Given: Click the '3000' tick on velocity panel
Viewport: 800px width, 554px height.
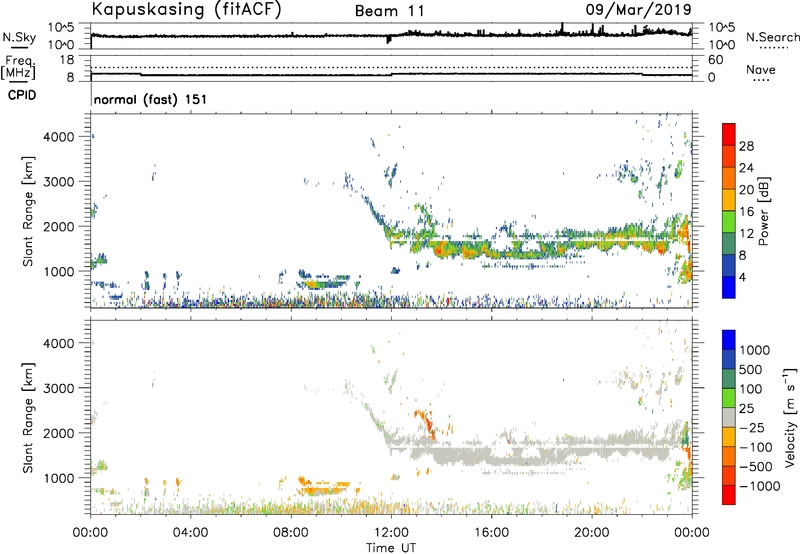Looking at the screenshot, I should pyautogui.click(x=59, y=388).
